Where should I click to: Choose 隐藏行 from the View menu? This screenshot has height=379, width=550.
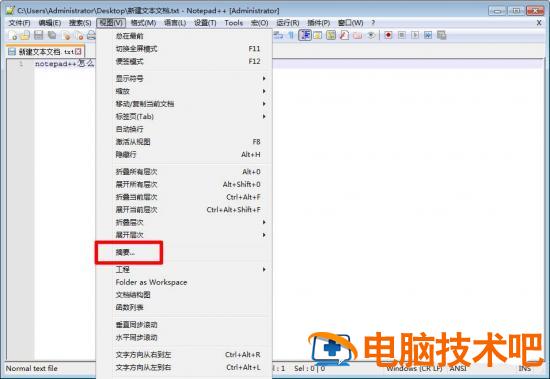(x=185, y=154)
